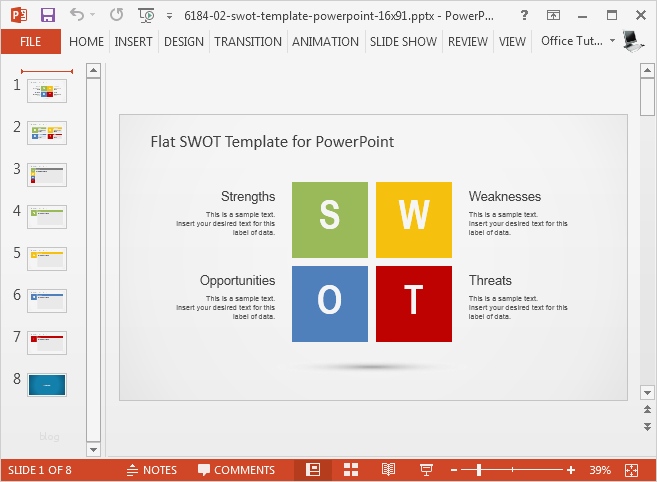Select slide 3 thumbnail

(x=47, y=175)
